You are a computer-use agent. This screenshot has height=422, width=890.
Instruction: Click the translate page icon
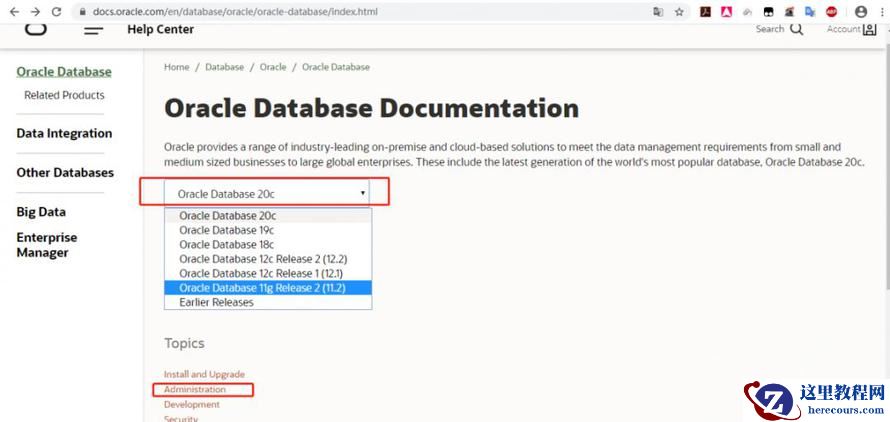click(658, 12)
